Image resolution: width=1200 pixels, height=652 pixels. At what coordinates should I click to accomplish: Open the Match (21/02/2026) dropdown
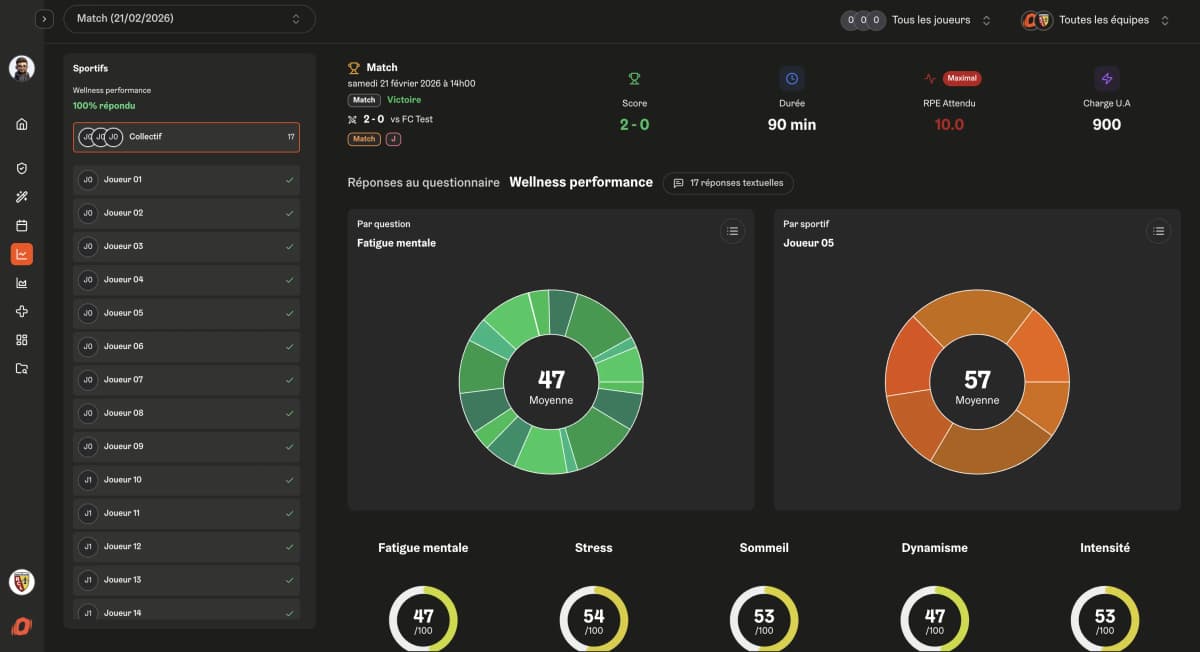click(189, 19)
